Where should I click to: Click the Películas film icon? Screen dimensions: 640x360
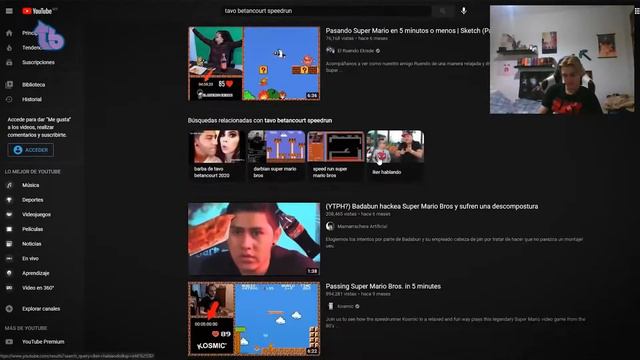(x=9, y=229)
